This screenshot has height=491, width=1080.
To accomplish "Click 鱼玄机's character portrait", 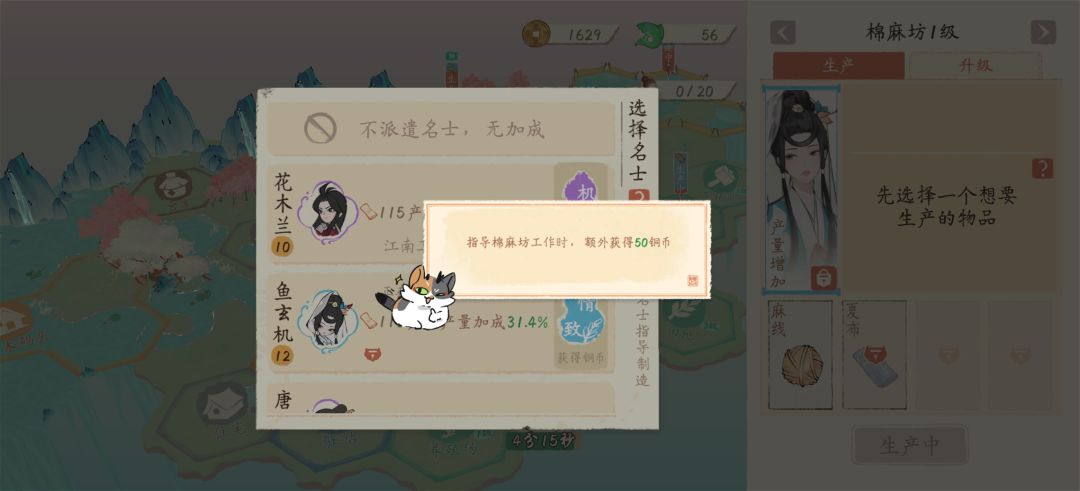I will point(328,321).
